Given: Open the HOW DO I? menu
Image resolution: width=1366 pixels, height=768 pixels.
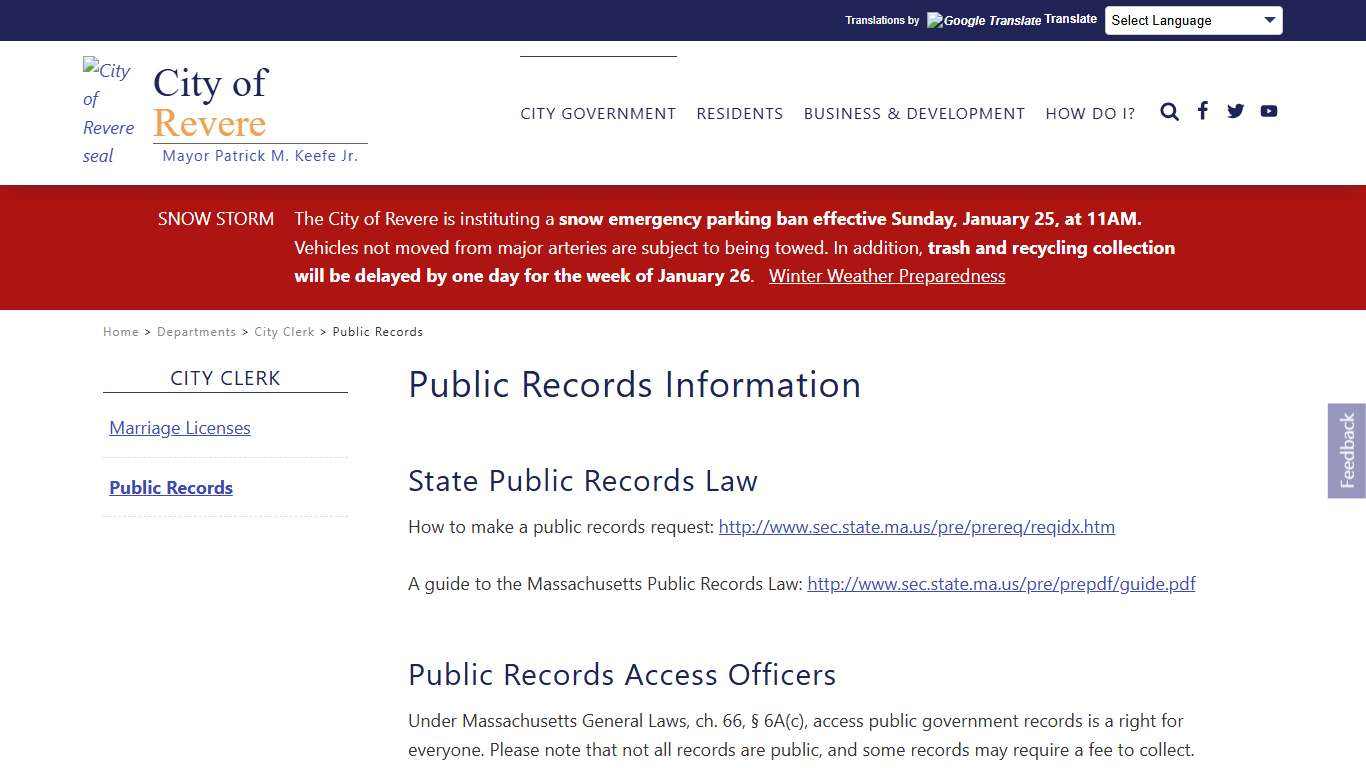Looking at the screenshot, I should (x=1090, y=113).
